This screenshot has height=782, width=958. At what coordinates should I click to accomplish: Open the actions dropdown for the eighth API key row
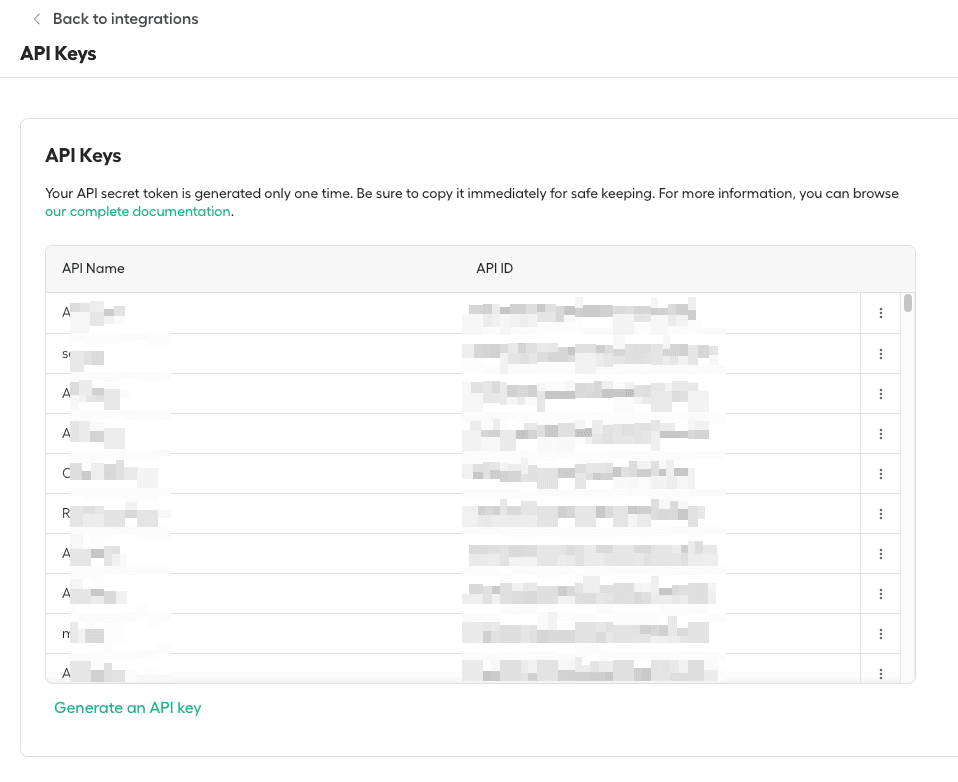click(881, 593)
